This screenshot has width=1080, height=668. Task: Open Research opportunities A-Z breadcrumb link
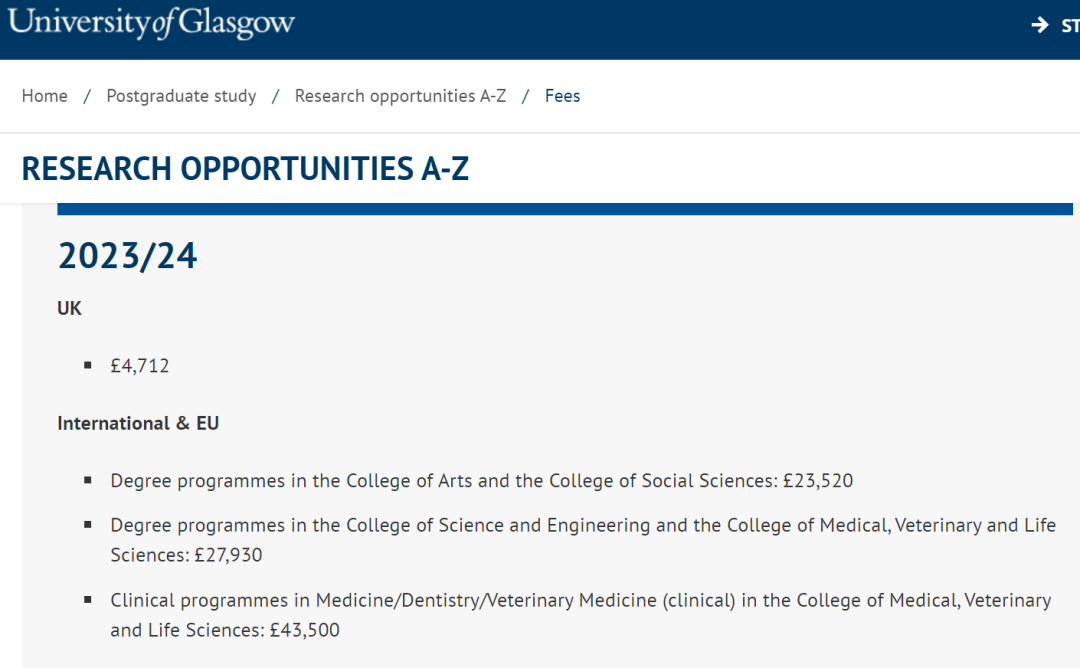tap(400, 96)
